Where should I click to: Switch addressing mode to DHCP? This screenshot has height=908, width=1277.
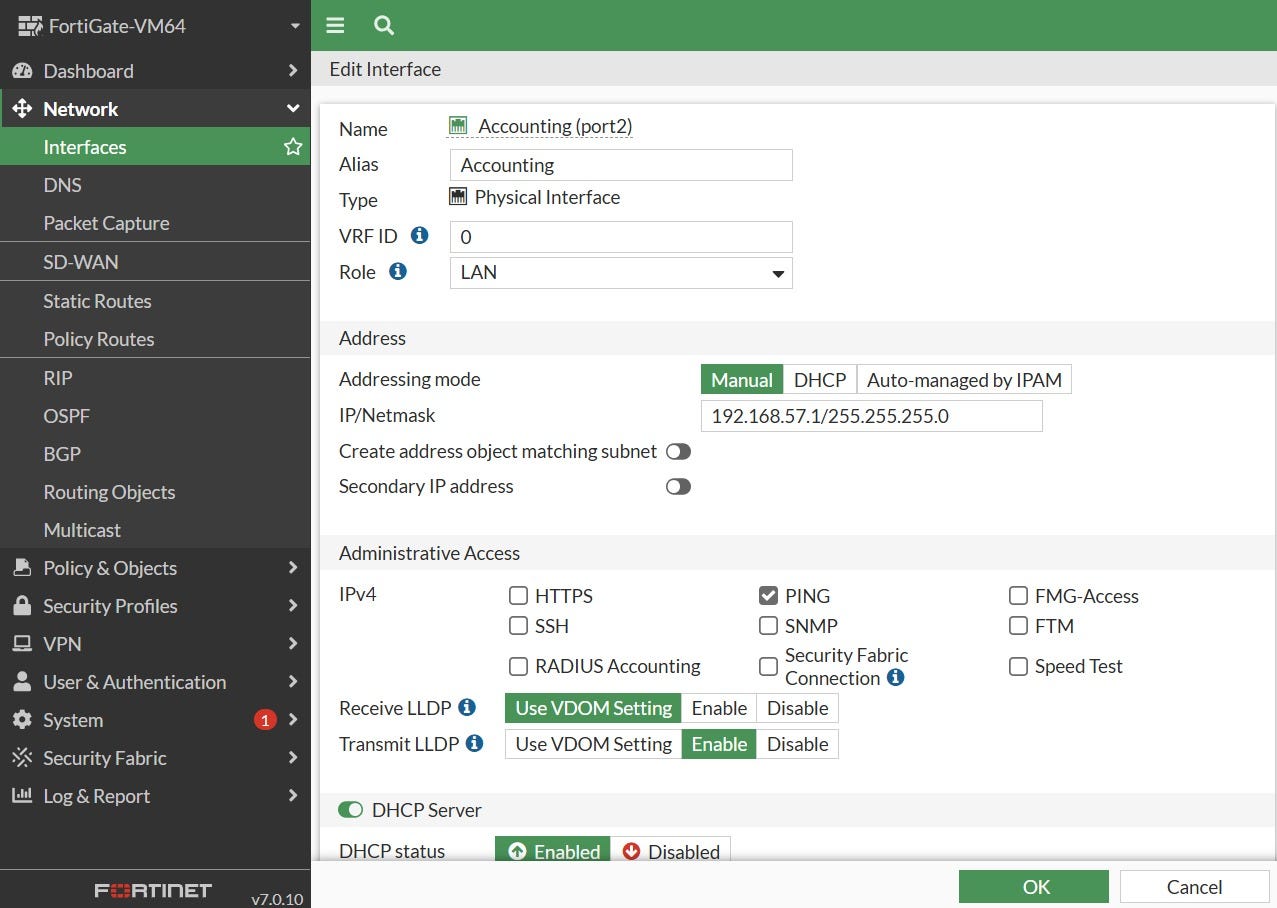coord(819,379)
